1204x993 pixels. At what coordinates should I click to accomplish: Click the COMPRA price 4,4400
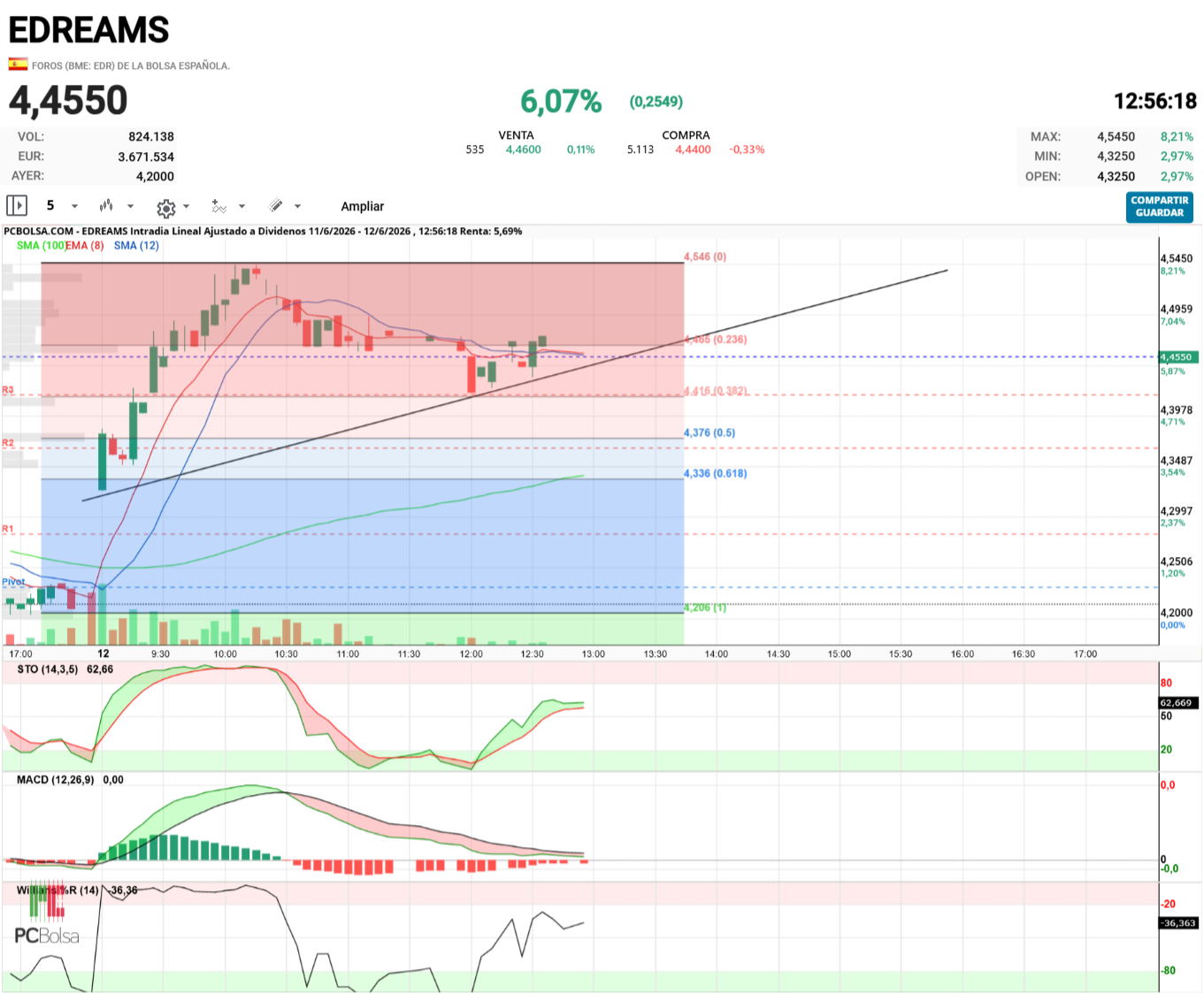click(x=694, y=149)
